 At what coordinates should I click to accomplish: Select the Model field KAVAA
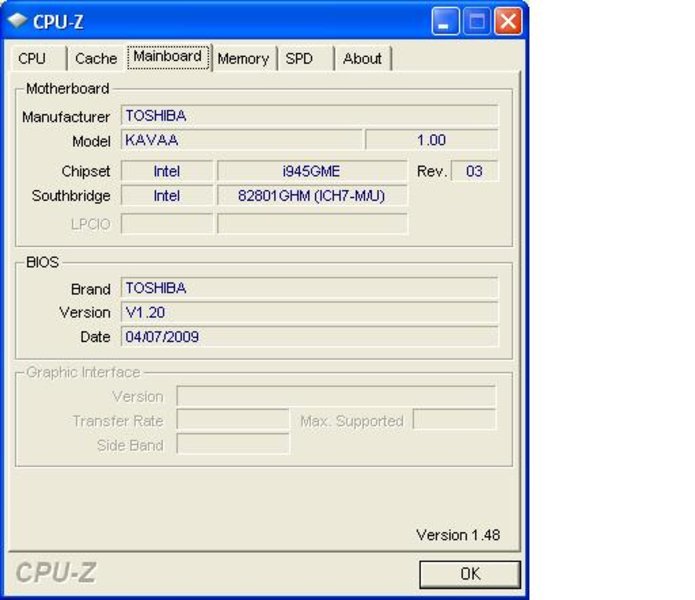pos(242,140)
